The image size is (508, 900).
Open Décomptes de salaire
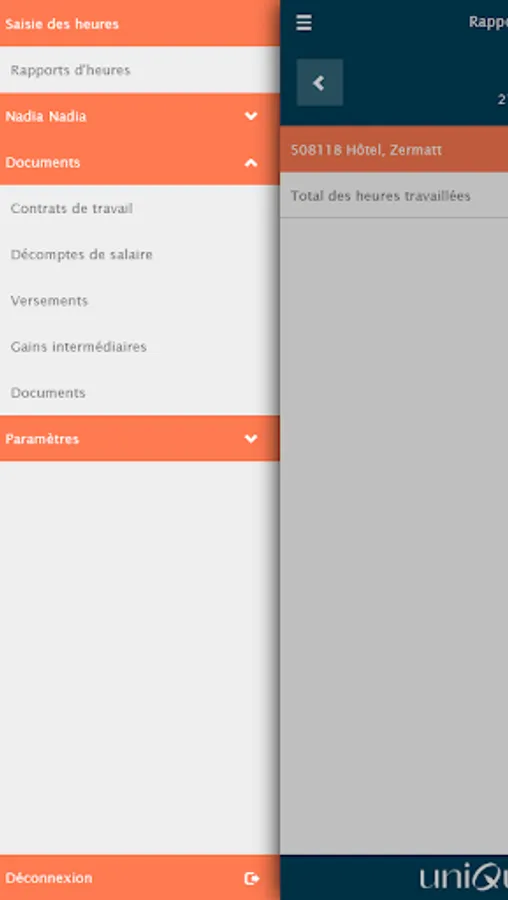click(139, 254)
